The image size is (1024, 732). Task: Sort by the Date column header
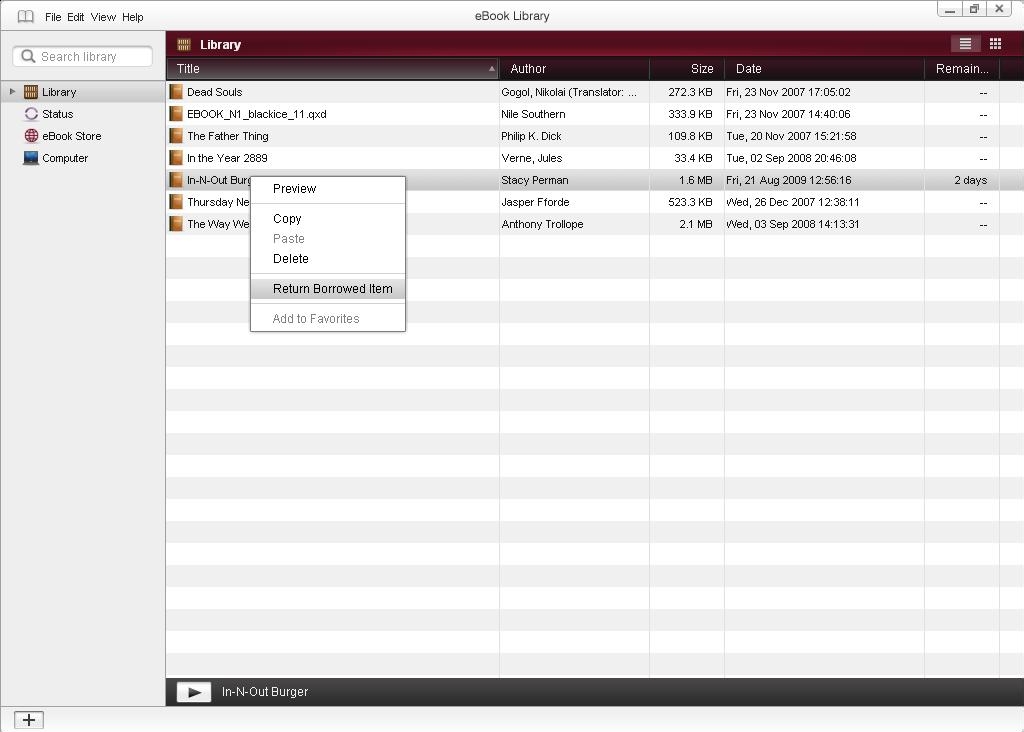pyautogui.click(x=824, y=69)
